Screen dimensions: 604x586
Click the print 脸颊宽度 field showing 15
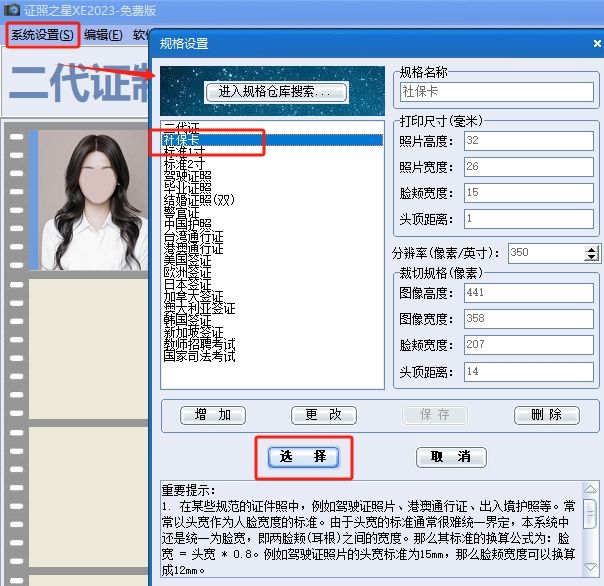pyautogui.click(x=528, y=193)
